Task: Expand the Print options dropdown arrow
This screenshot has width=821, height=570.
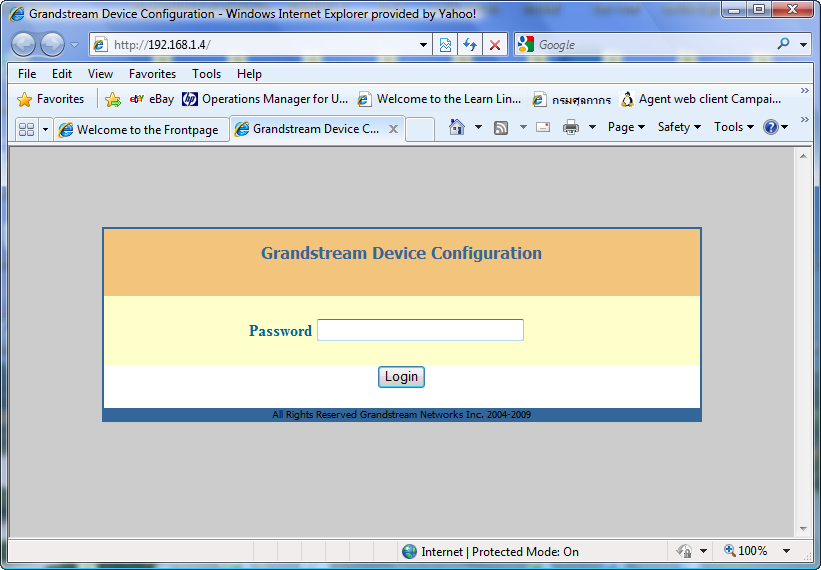Action: [592, 127]
